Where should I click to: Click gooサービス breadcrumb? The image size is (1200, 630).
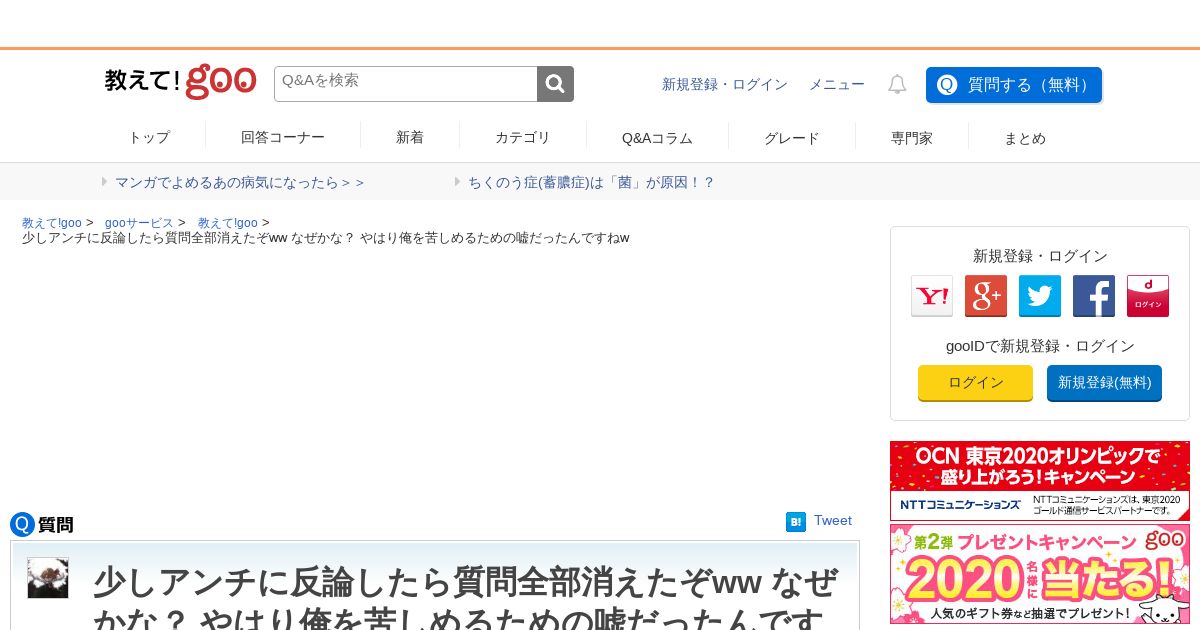click(139, 223)
